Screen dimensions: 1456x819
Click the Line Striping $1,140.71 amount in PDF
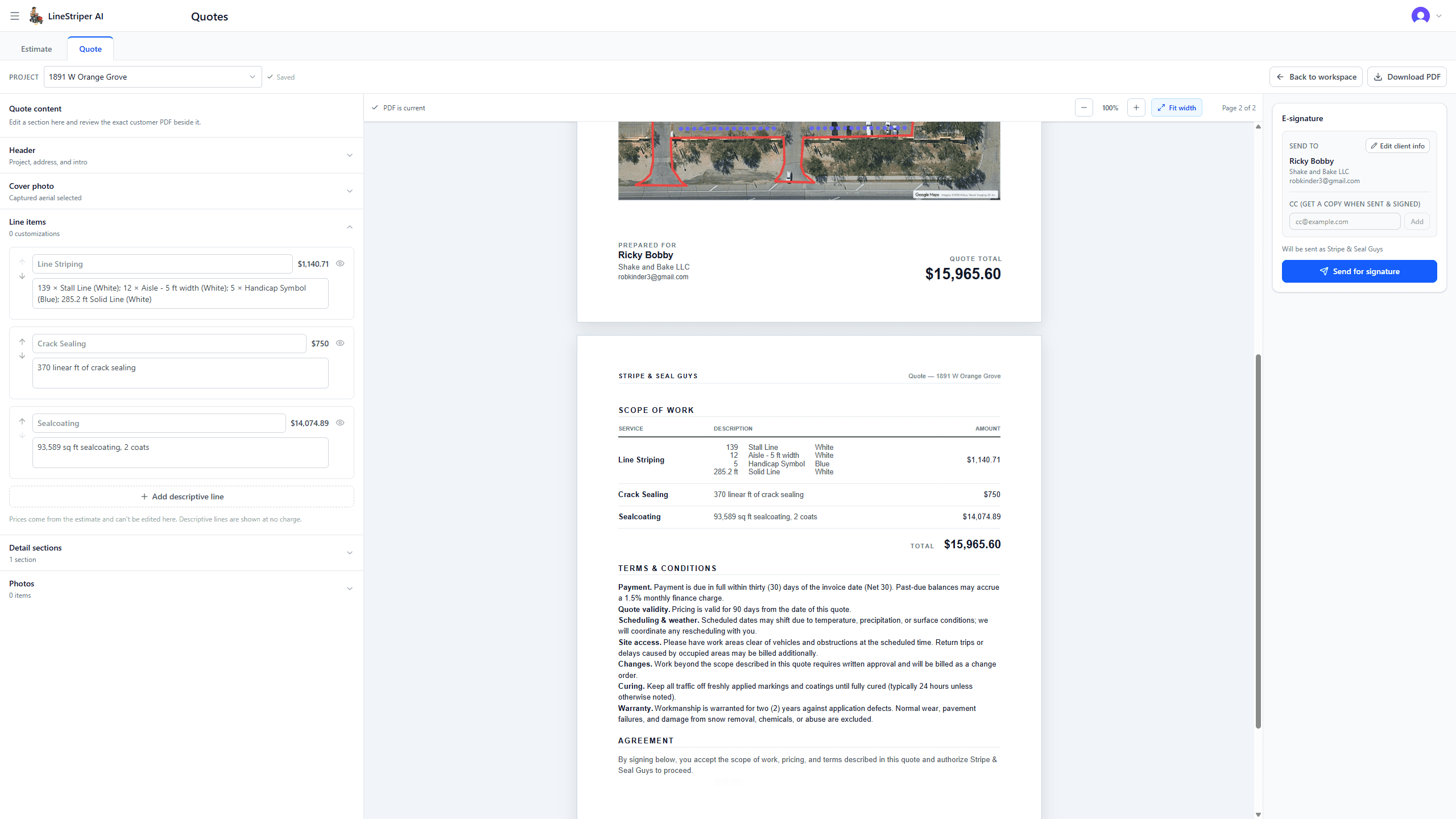click(x=983, y=460)
